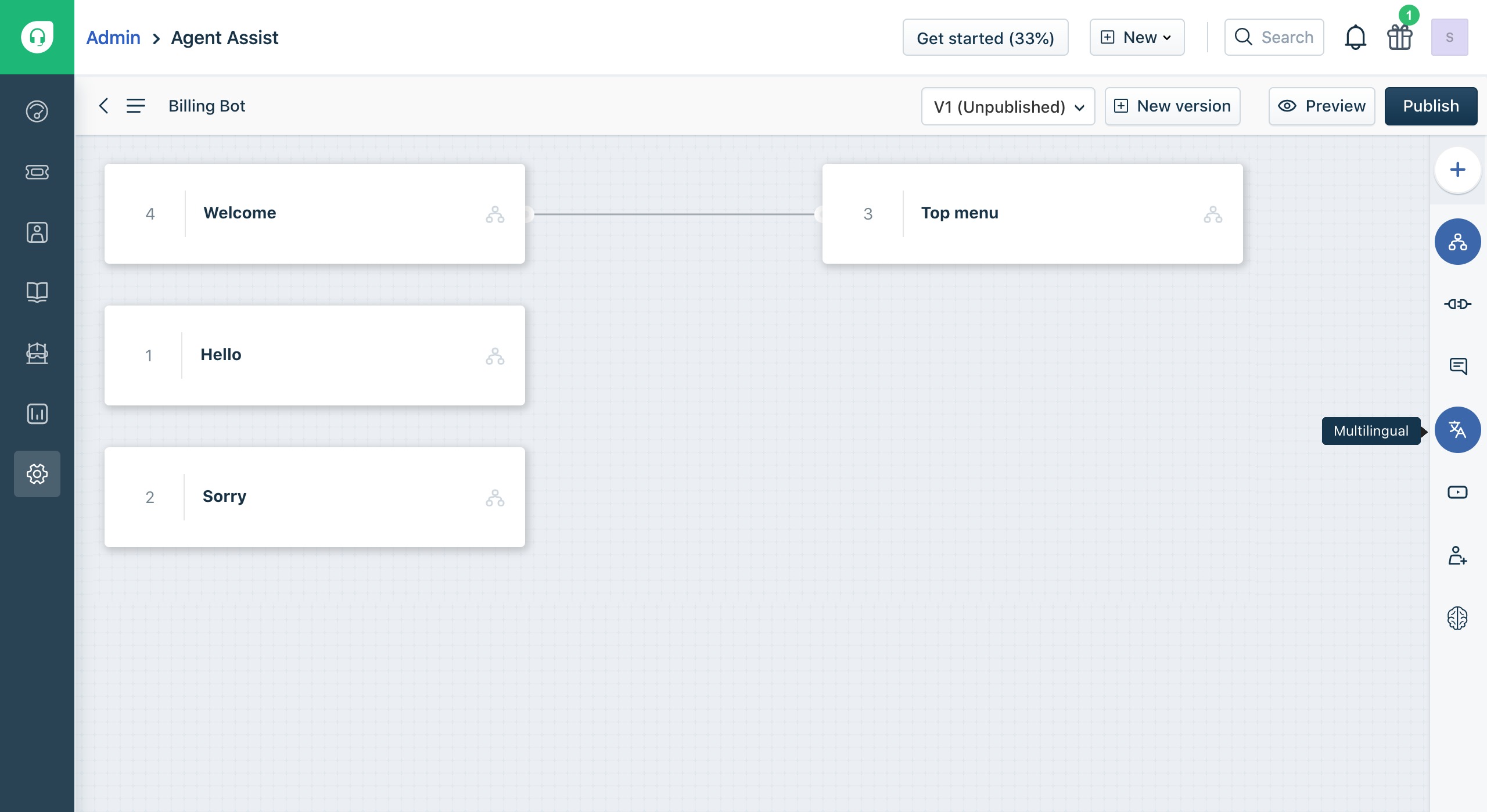Open the add-agent person icon
This screenshot has width=1487, height=812.
click(1457, 555)
